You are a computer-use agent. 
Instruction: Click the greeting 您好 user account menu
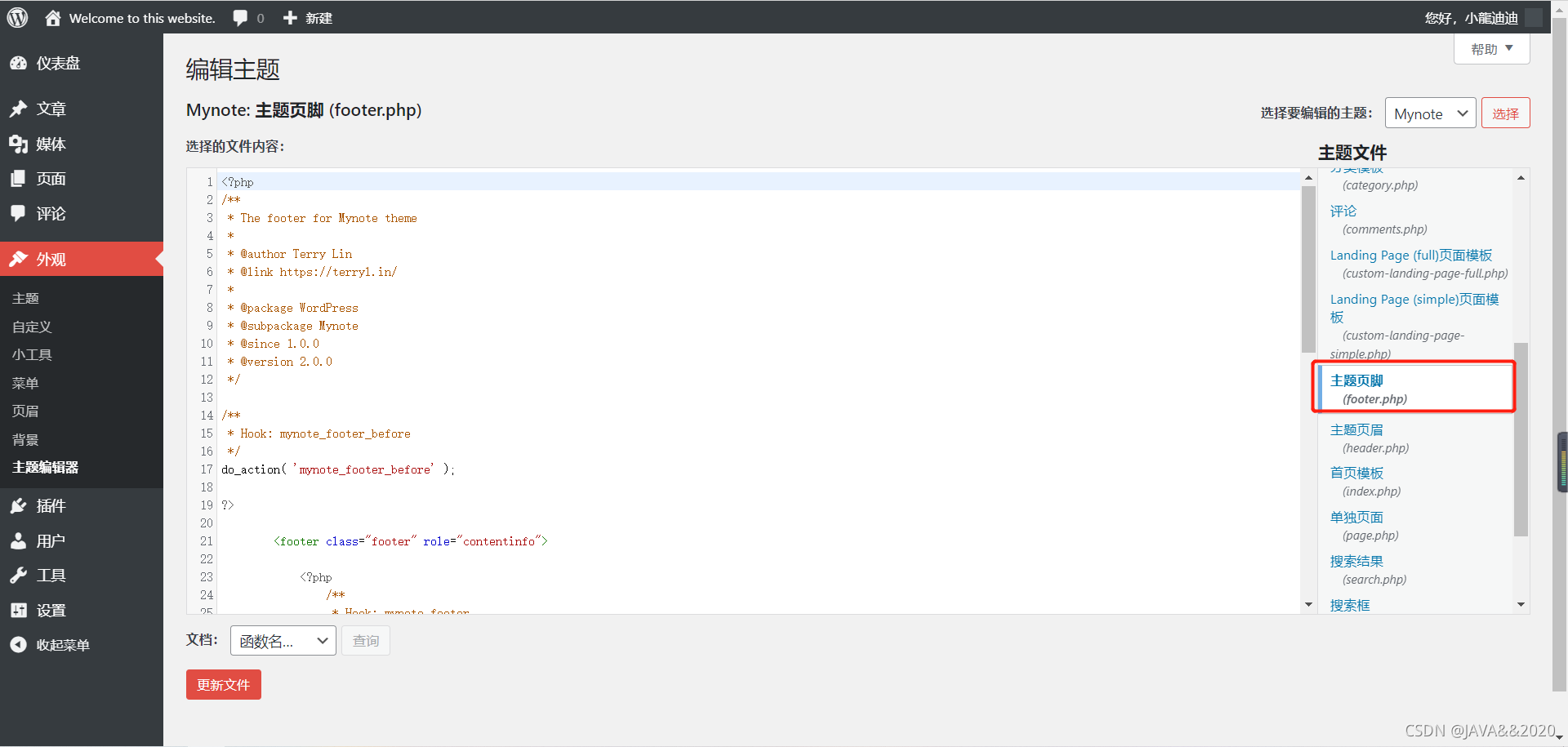click(1471, 18)
